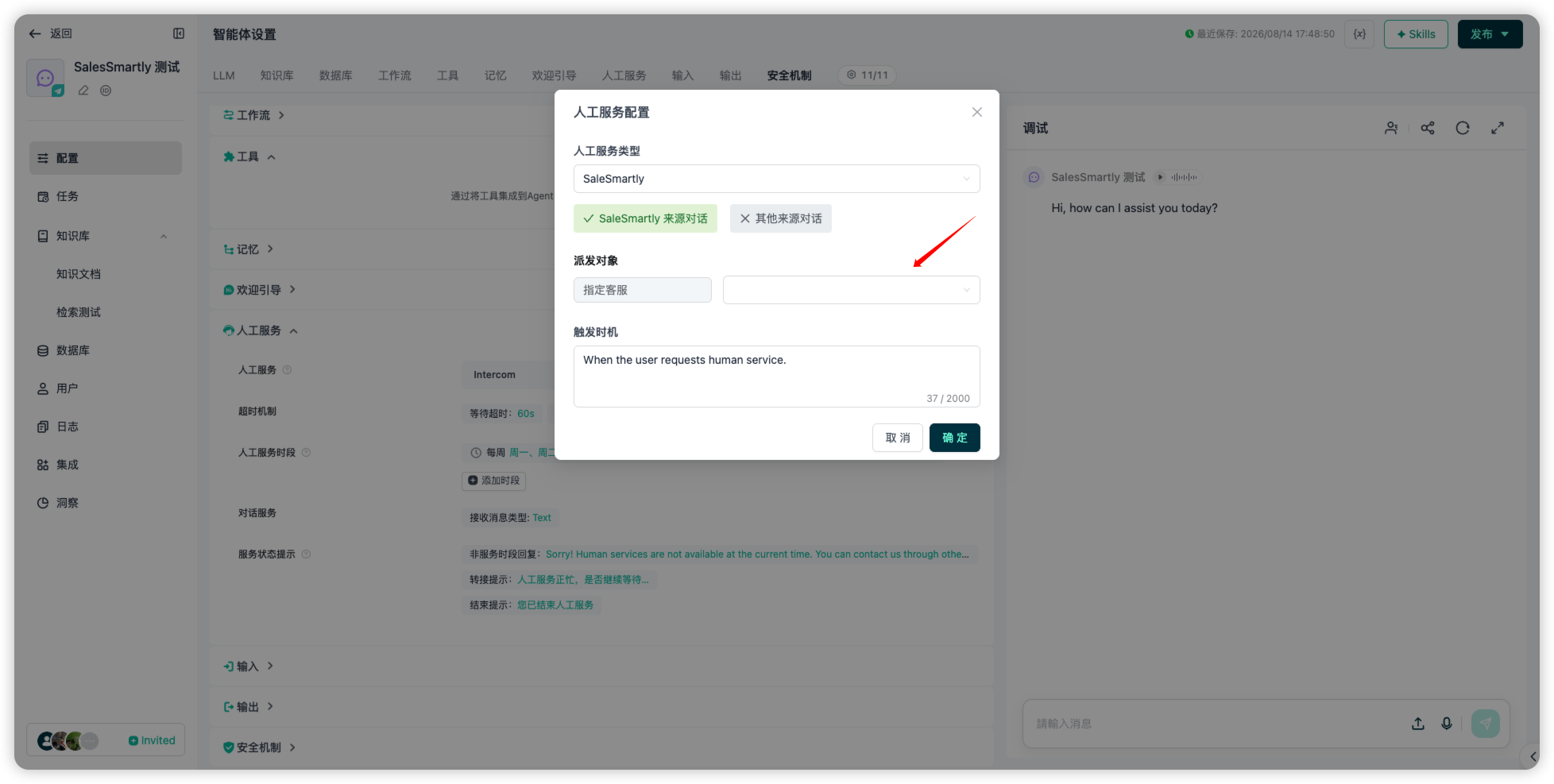Click the info icon beside 服务状态提示

tap(306, 554)
